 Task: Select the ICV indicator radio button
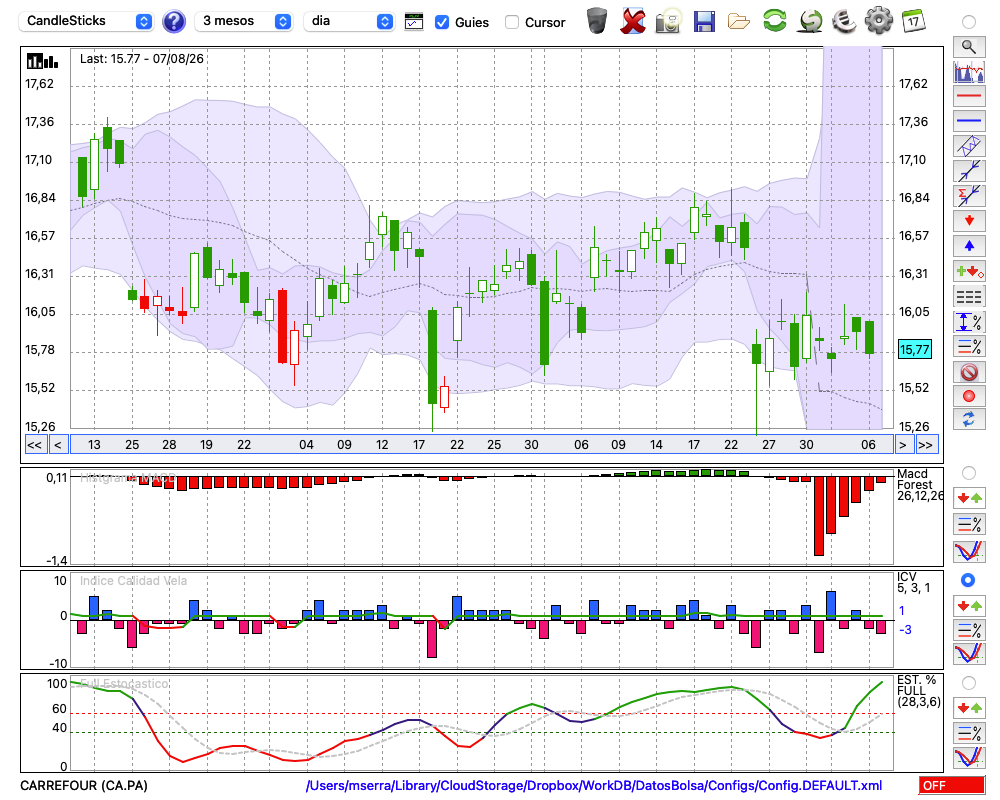(x=968, y=580)
